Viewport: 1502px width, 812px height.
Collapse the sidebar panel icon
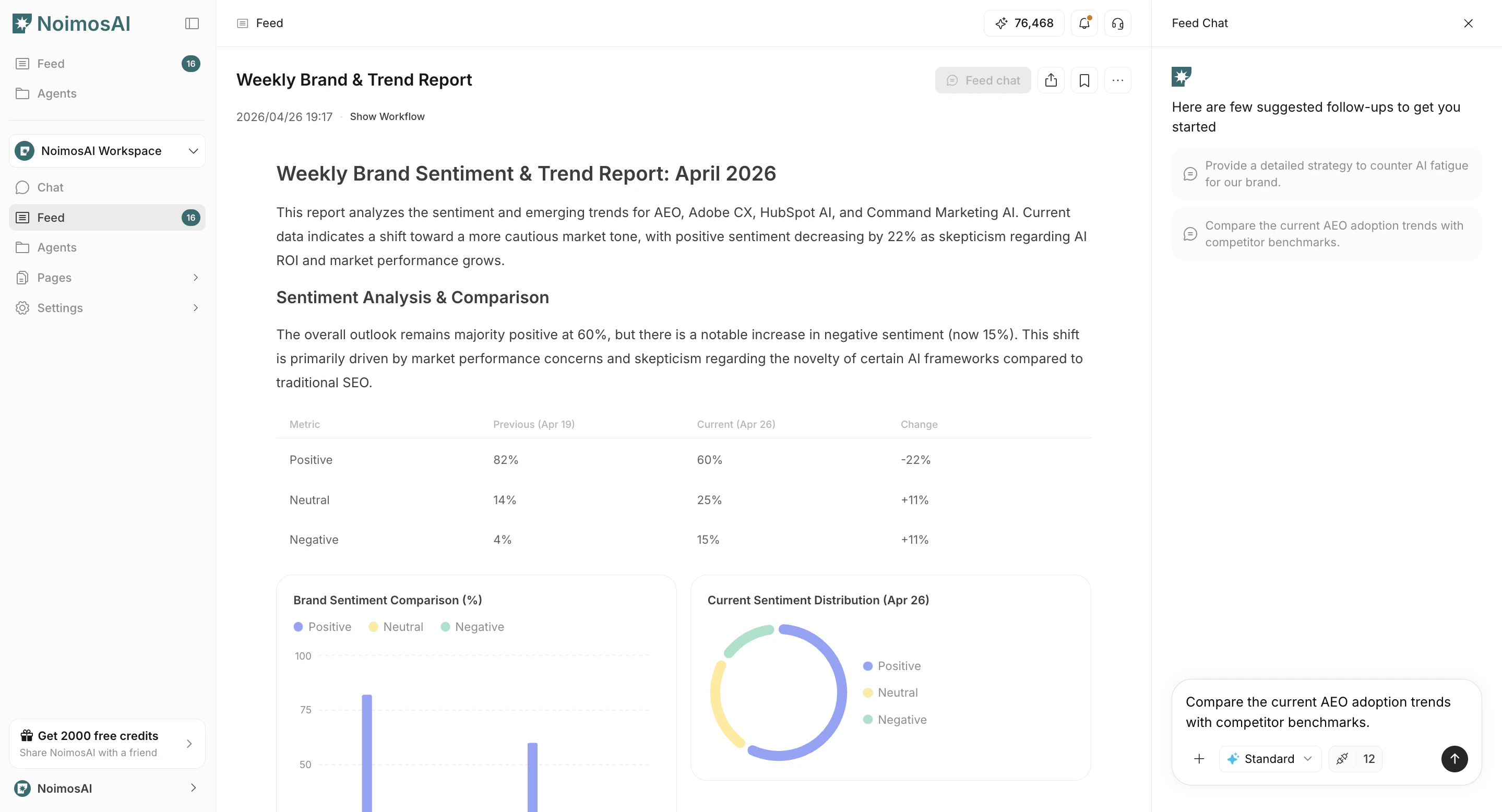[192, 23]
